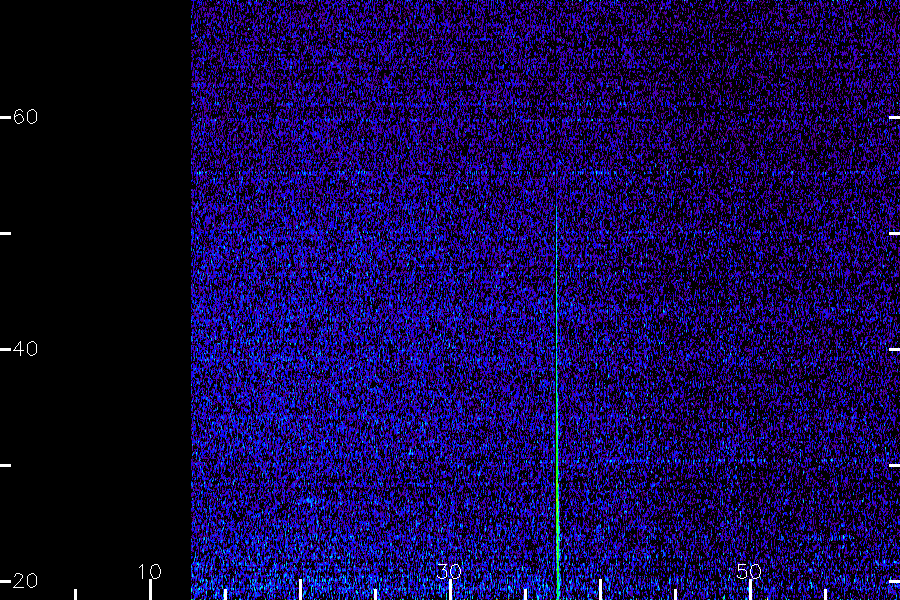Click the 60 label on the vertical axis
900x600 pixels.
tap(25, 117)
